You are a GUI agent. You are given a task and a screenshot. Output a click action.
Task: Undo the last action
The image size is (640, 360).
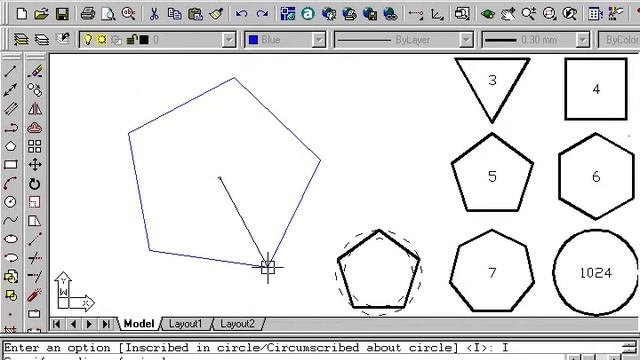pos(241,14)
